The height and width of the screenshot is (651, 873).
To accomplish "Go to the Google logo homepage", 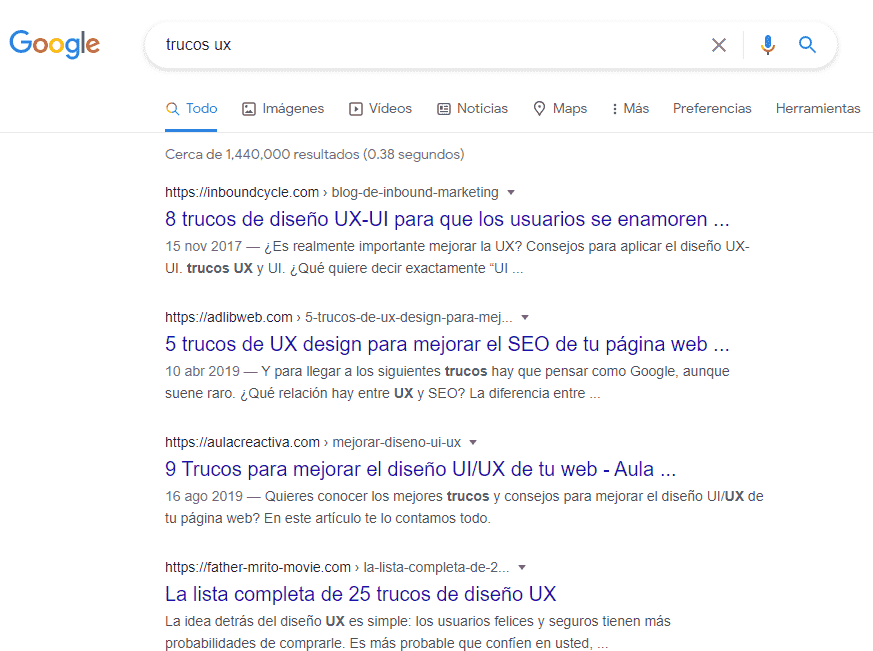I will click(55, 44).
